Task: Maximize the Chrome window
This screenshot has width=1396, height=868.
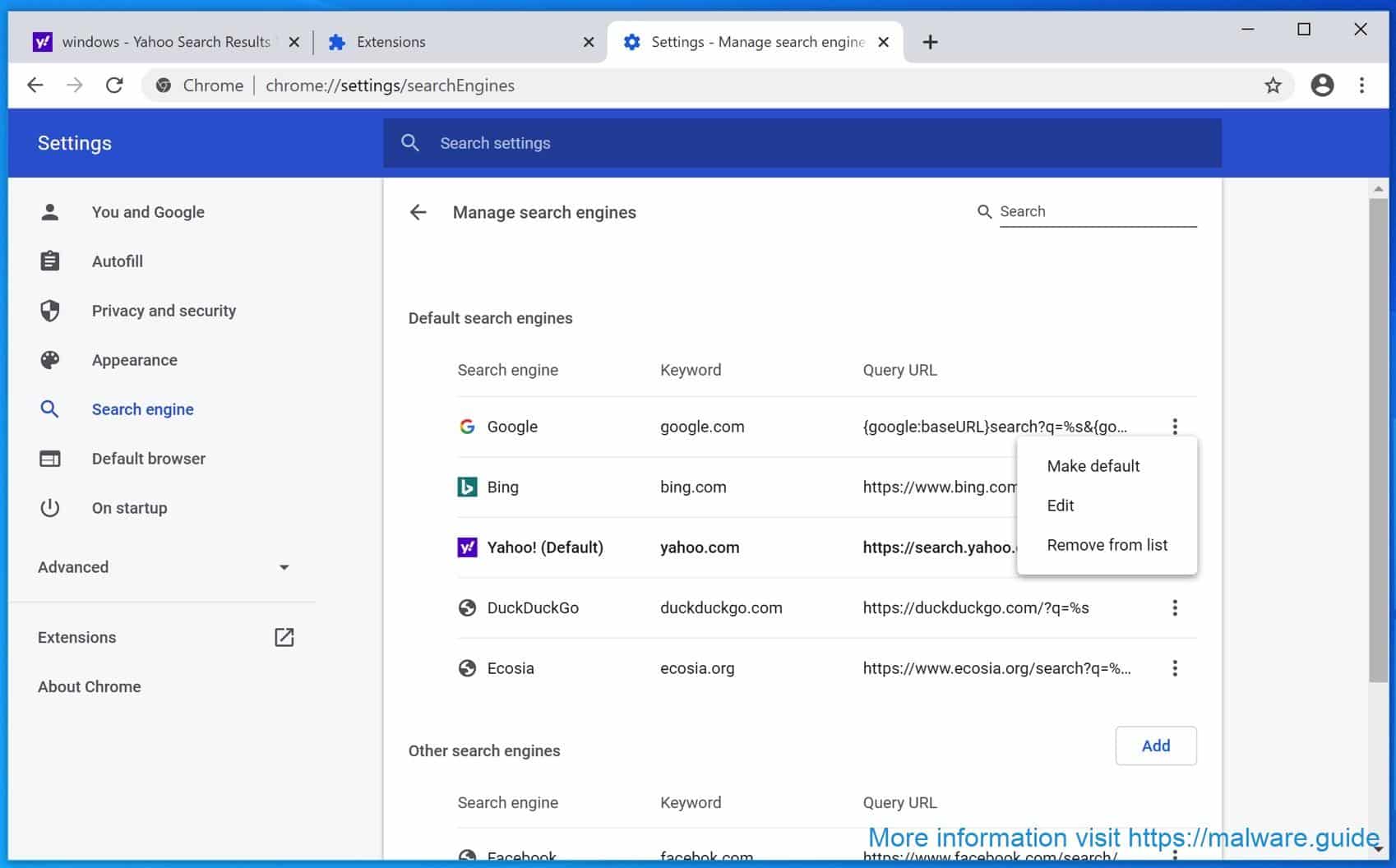Action: click(1304, 29)
